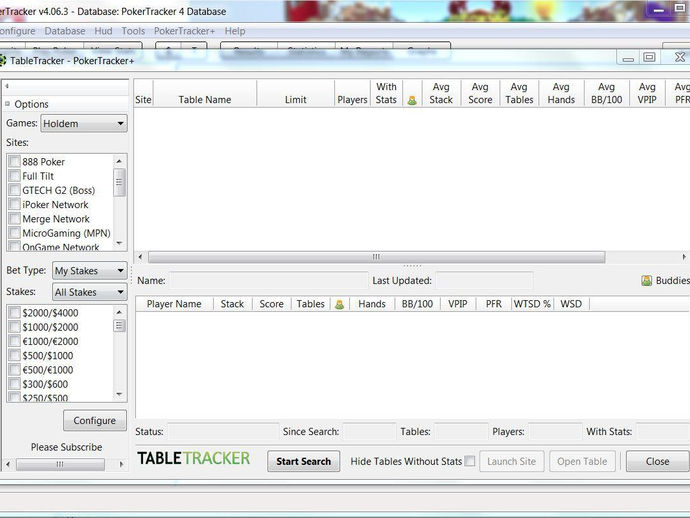Check the Full Tilt site checkbox

tap(15, 176)
